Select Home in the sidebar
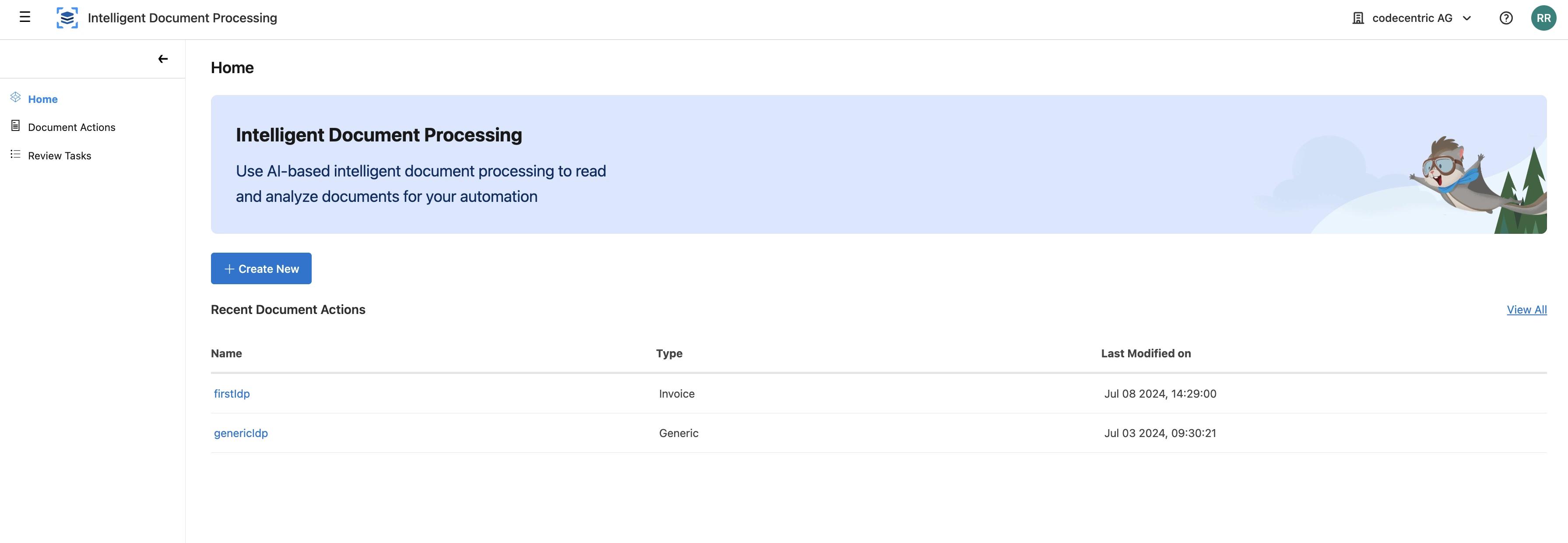 coord(42,99)
